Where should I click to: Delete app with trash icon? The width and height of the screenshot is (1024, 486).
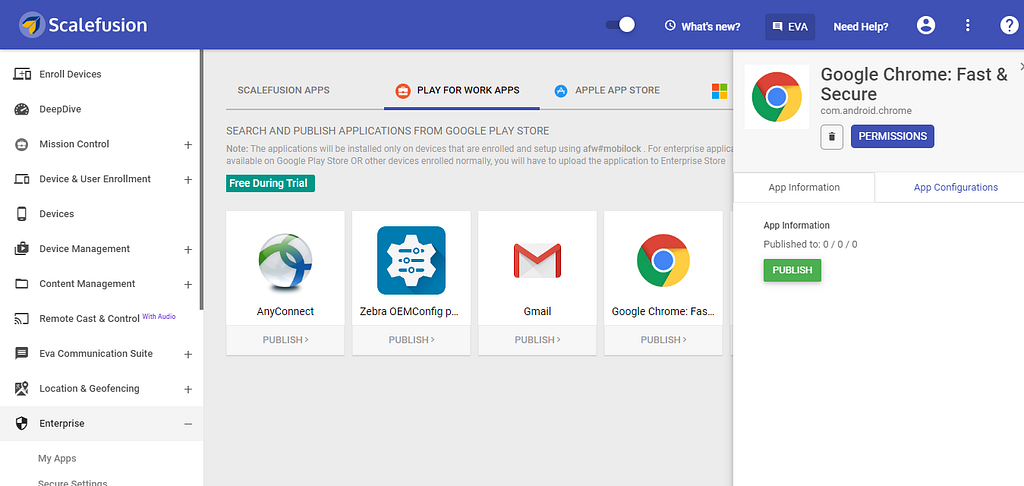coord(831,137)
